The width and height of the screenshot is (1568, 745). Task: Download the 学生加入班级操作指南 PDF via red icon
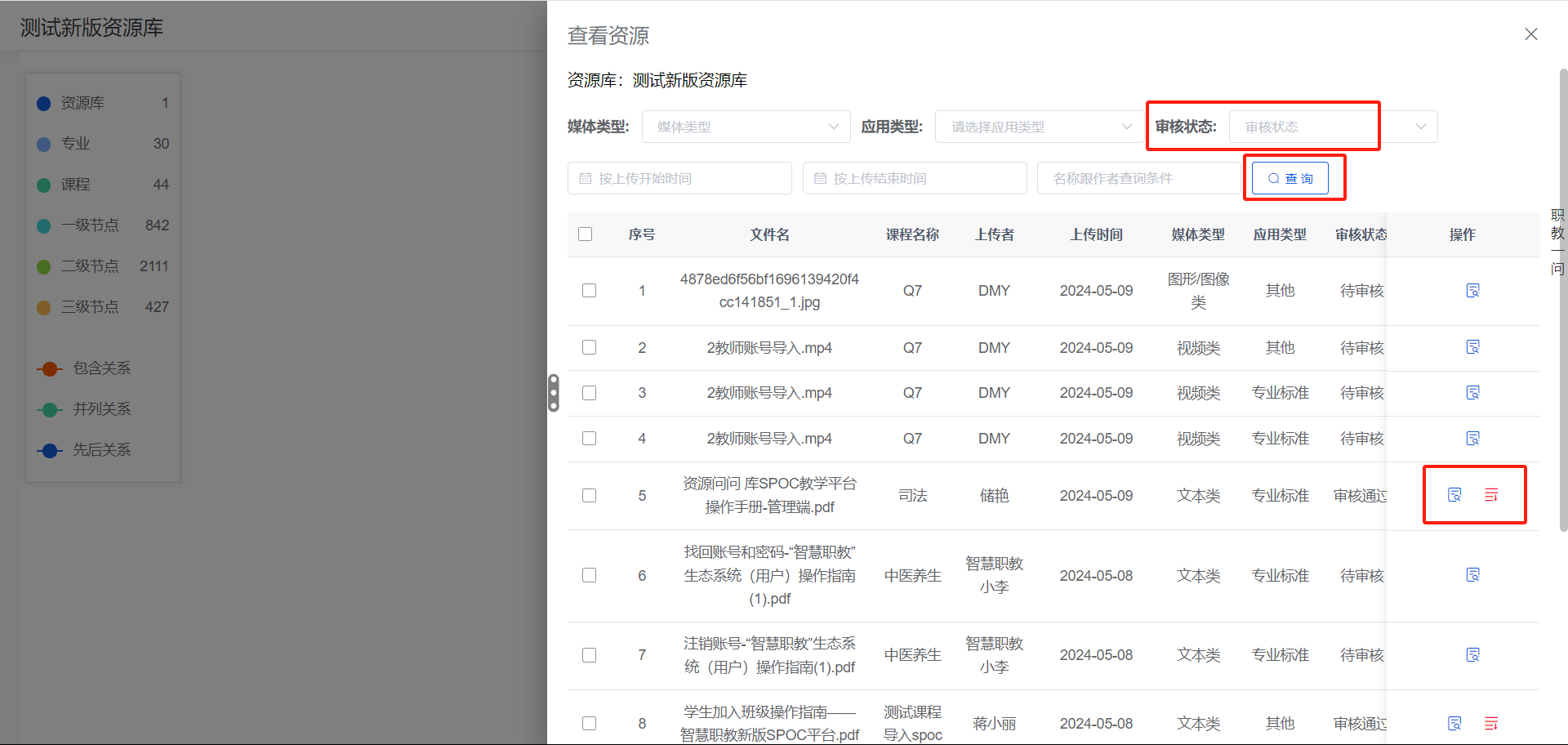(1492, 723)
